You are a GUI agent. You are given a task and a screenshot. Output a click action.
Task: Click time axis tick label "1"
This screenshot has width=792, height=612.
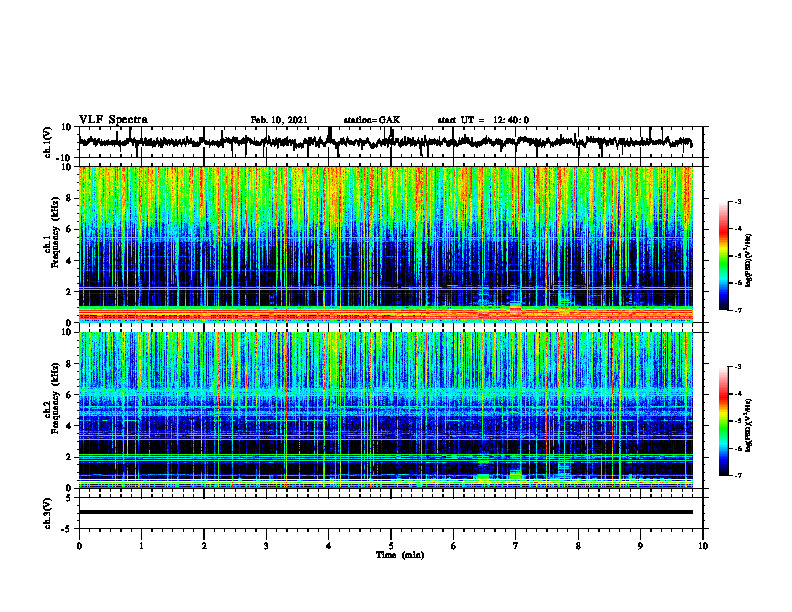[x=141, y=546]
